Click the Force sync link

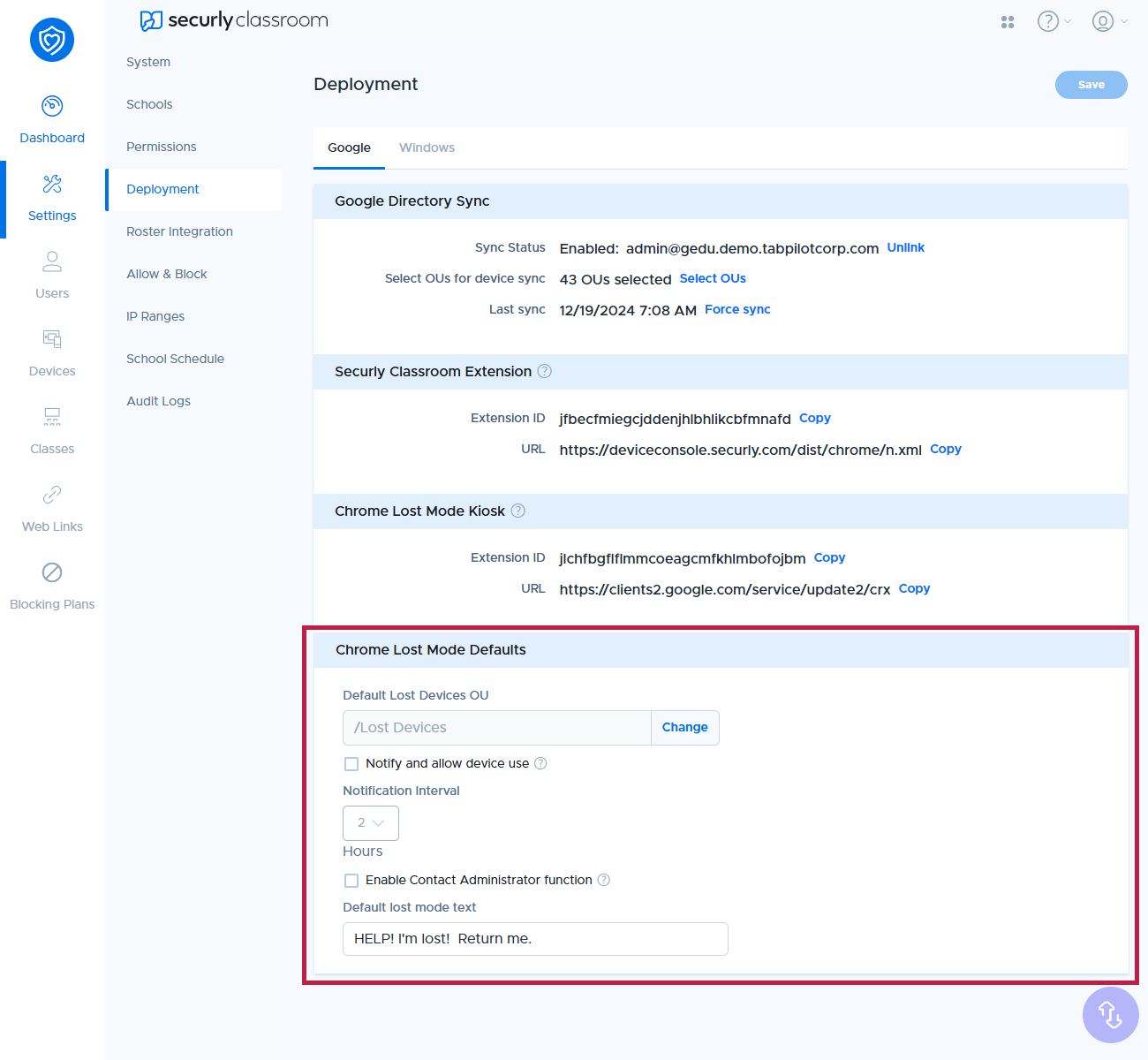click(x=737, y=309)
